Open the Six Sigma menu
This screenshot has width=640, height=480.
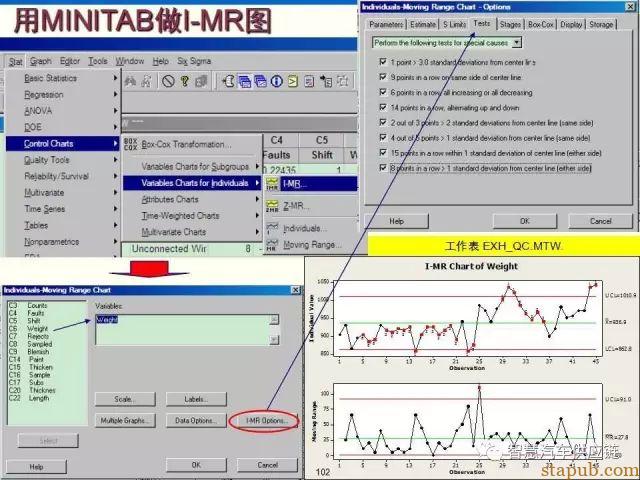194,61
